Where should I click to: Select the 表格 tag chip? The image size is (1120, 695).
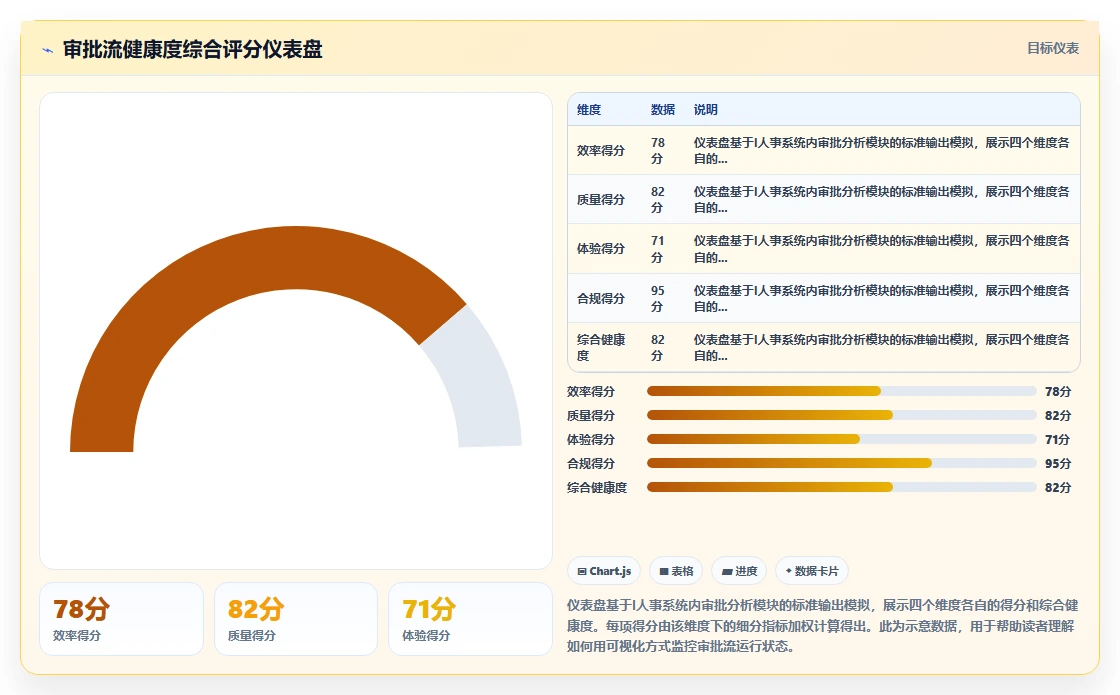point(676,571)
